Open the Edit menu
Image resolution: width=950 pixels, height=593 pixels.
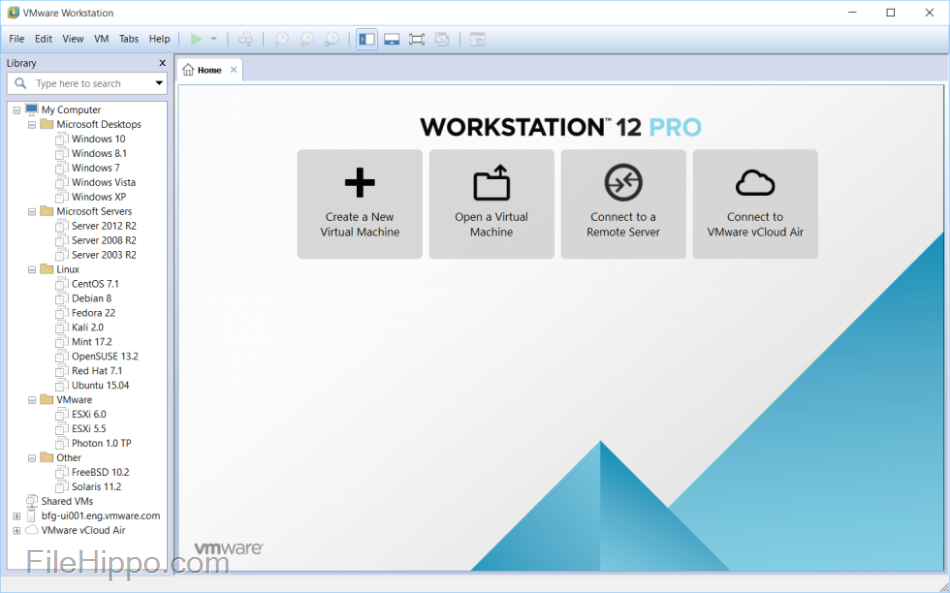coord(43,39)
